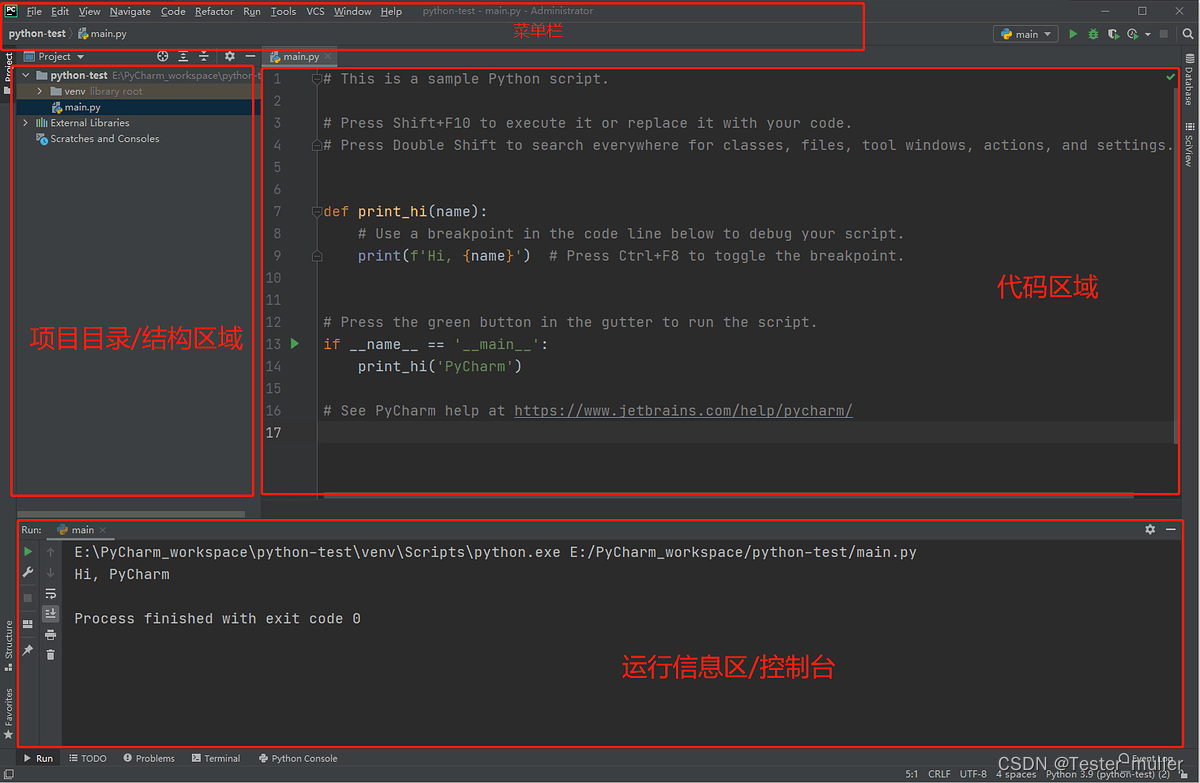Run with Coverage from the top toolbar
The height and width of the screenshot is (783, 1200).
(1112, 34)
